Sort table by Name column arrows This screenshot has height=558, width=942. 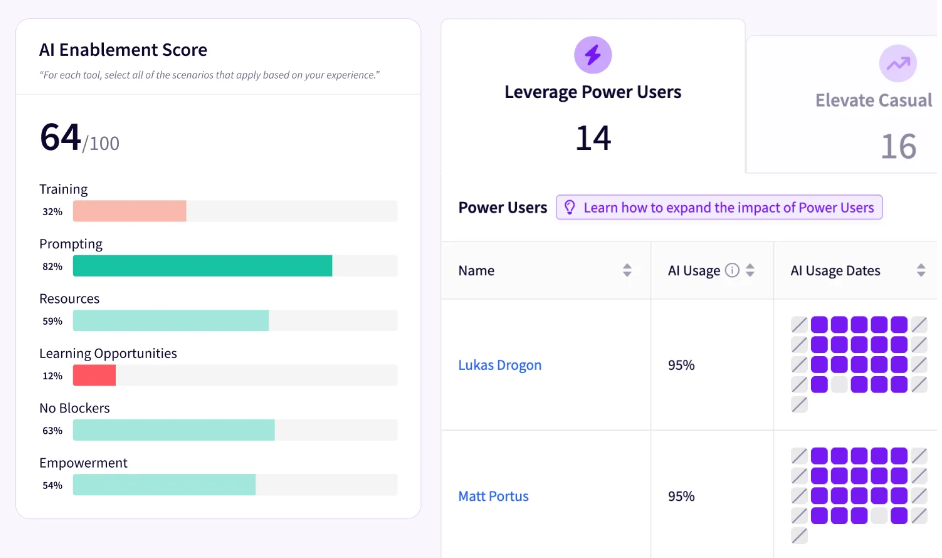[627, 270]
